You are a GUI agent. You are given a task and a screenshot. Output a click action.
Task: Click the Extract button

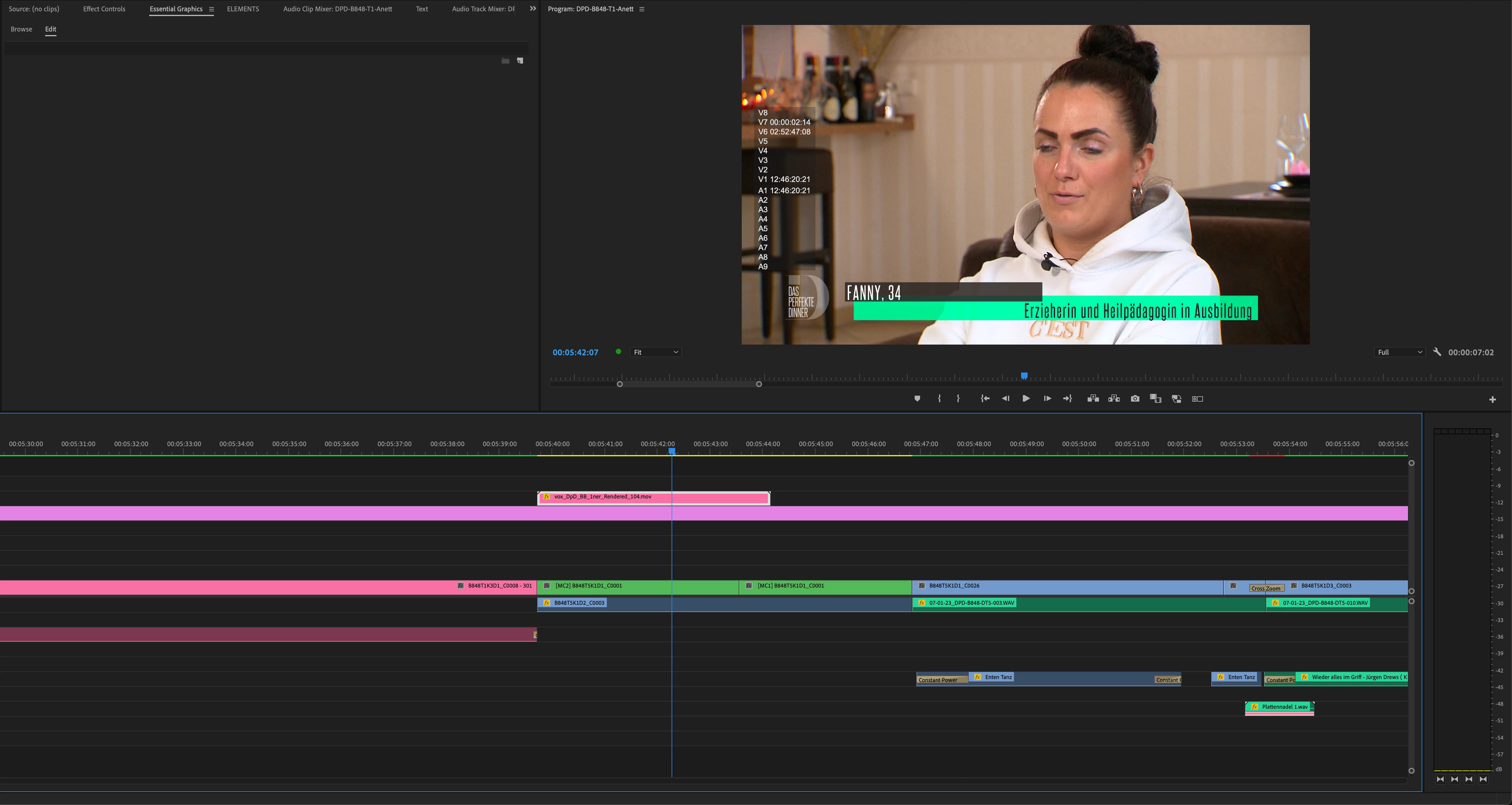click(x=1113, y=399)
